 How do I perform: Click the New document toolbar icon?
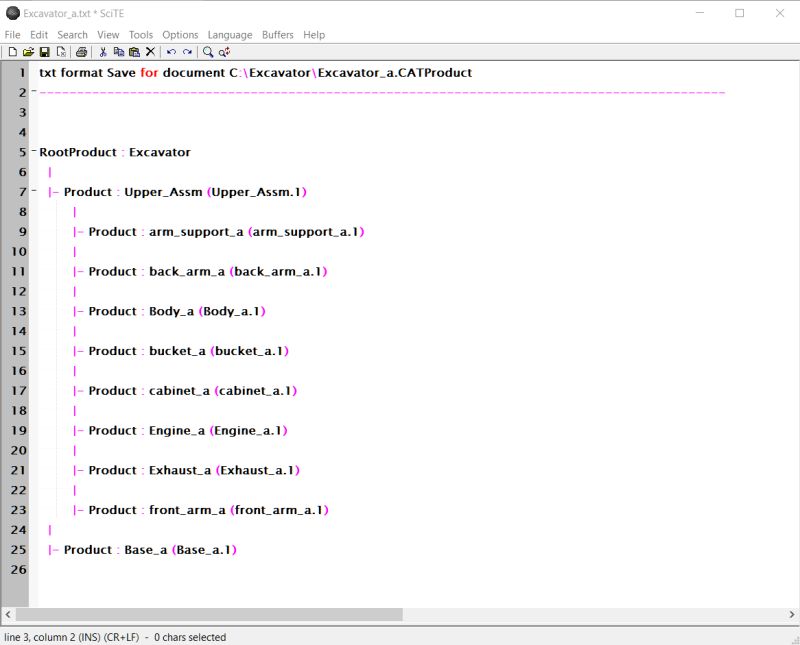pyautogui.click(x=13, y=52)
